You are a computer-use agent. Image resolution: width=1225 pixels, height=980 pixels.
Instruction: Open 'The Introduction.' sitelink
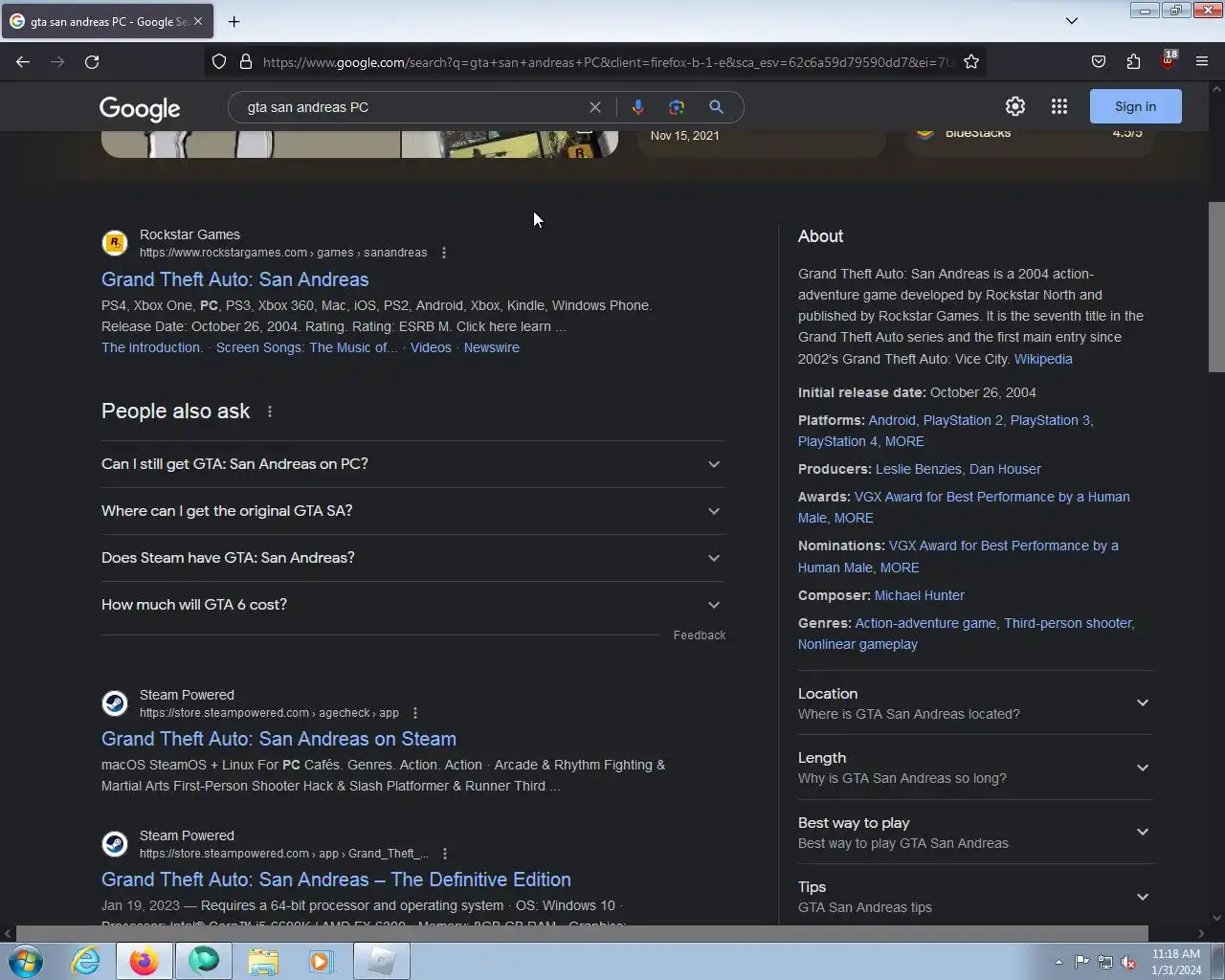coord(152,347)
